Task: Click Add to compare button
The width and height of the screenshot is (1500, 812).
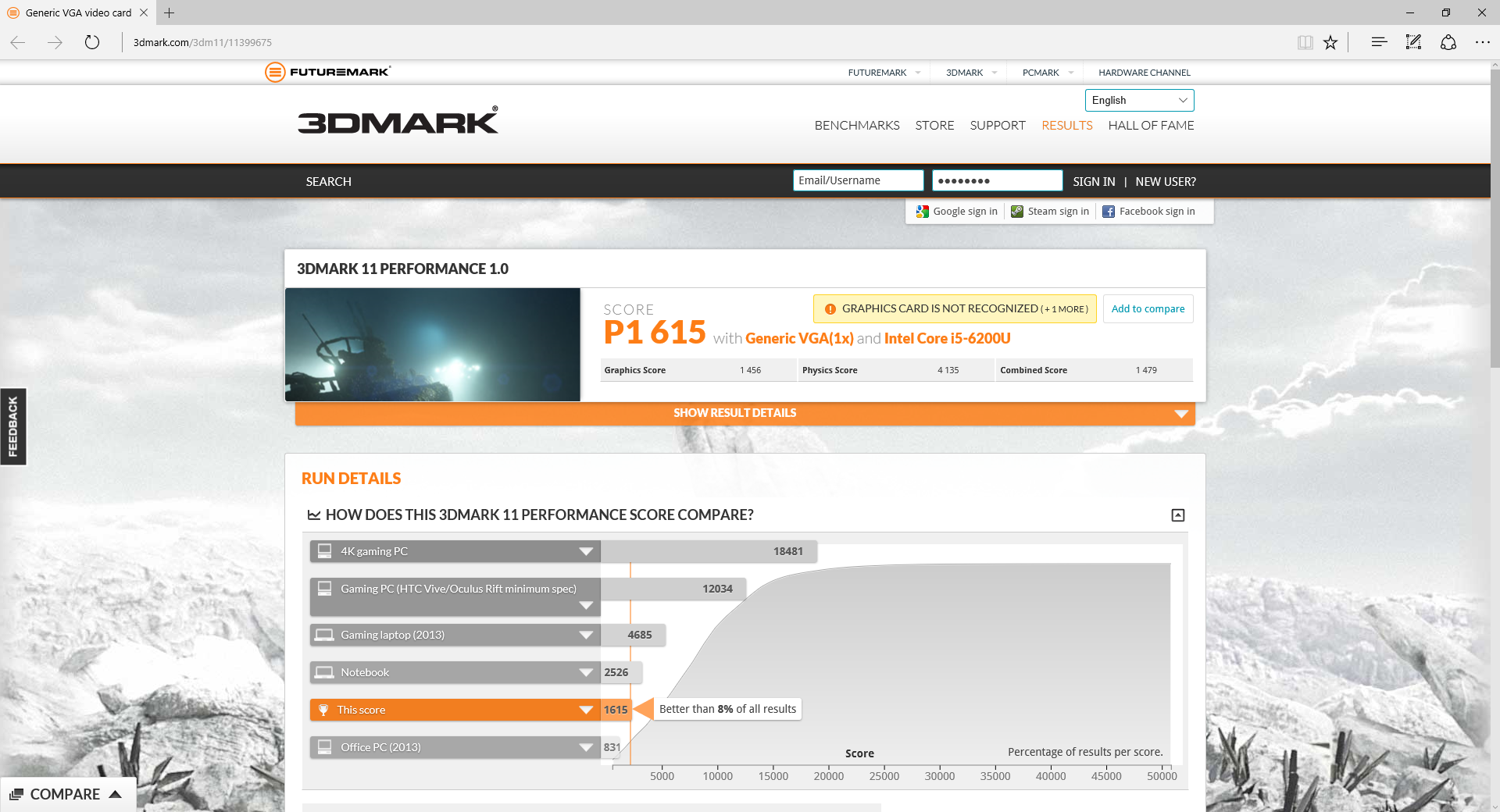Action: pos(1148,308)
